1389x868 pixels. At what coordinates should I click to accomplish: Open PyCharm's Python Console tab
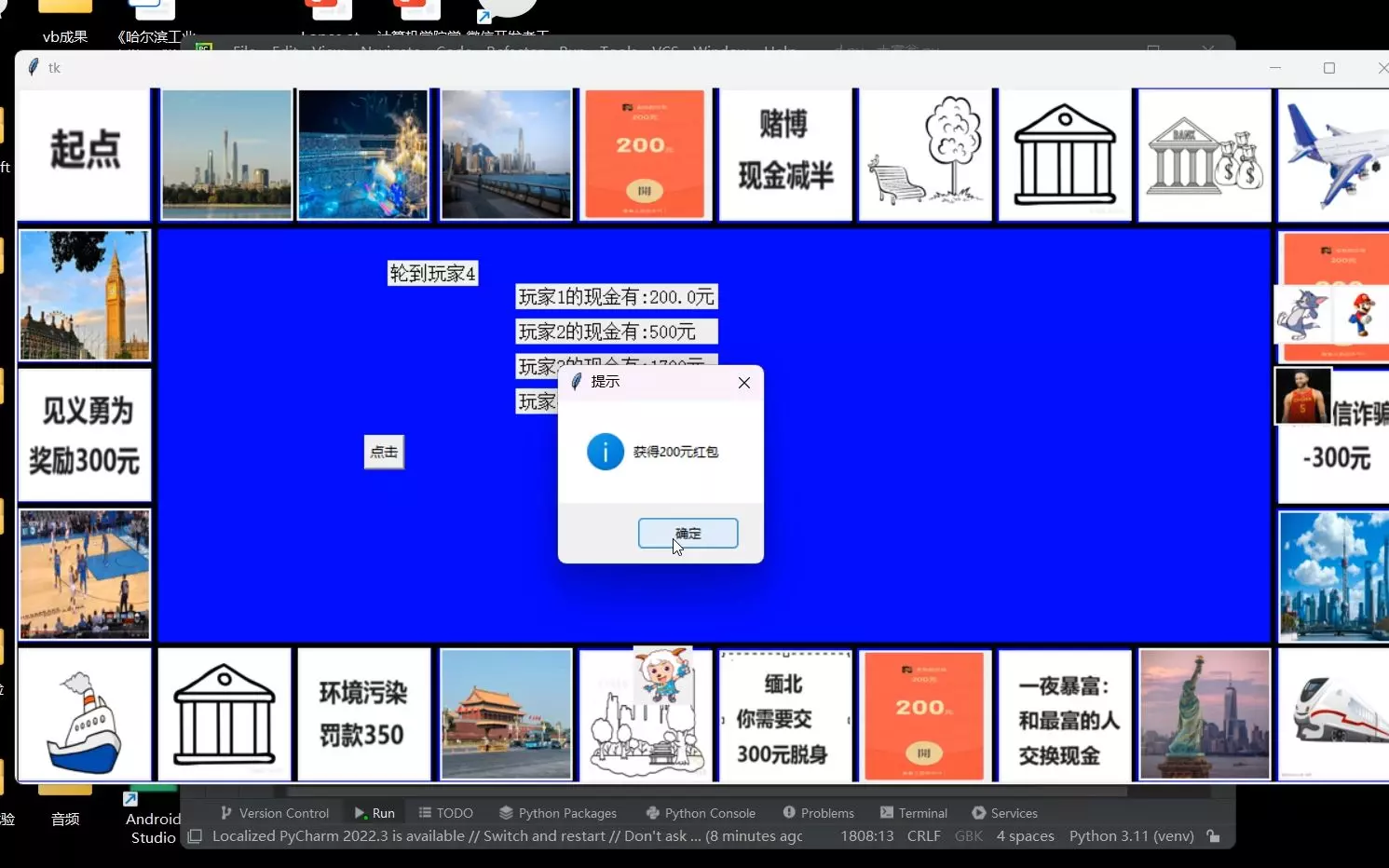pyautogui.click(x=701, y=813)
